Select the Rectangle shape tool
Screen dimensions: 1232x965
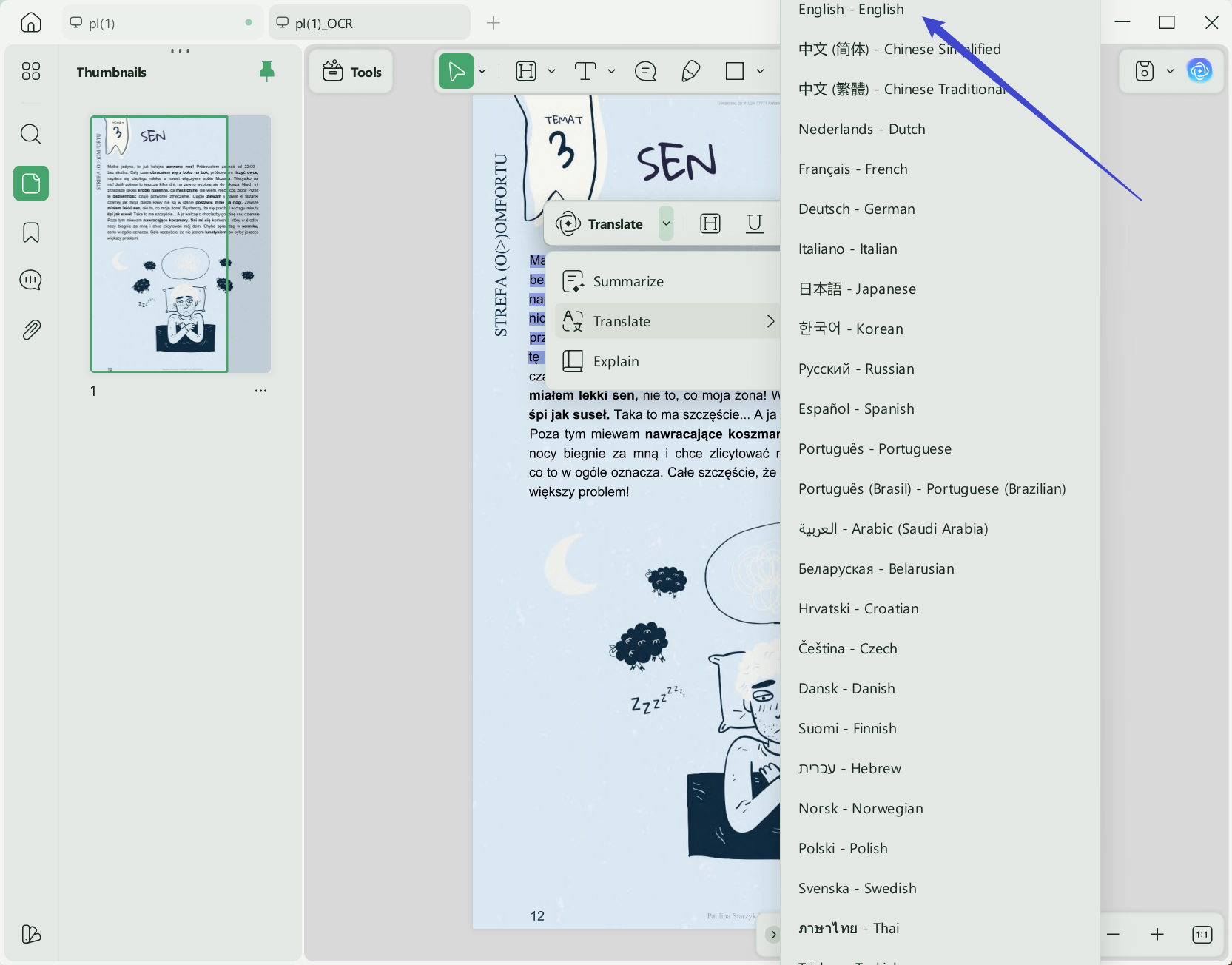735,71
